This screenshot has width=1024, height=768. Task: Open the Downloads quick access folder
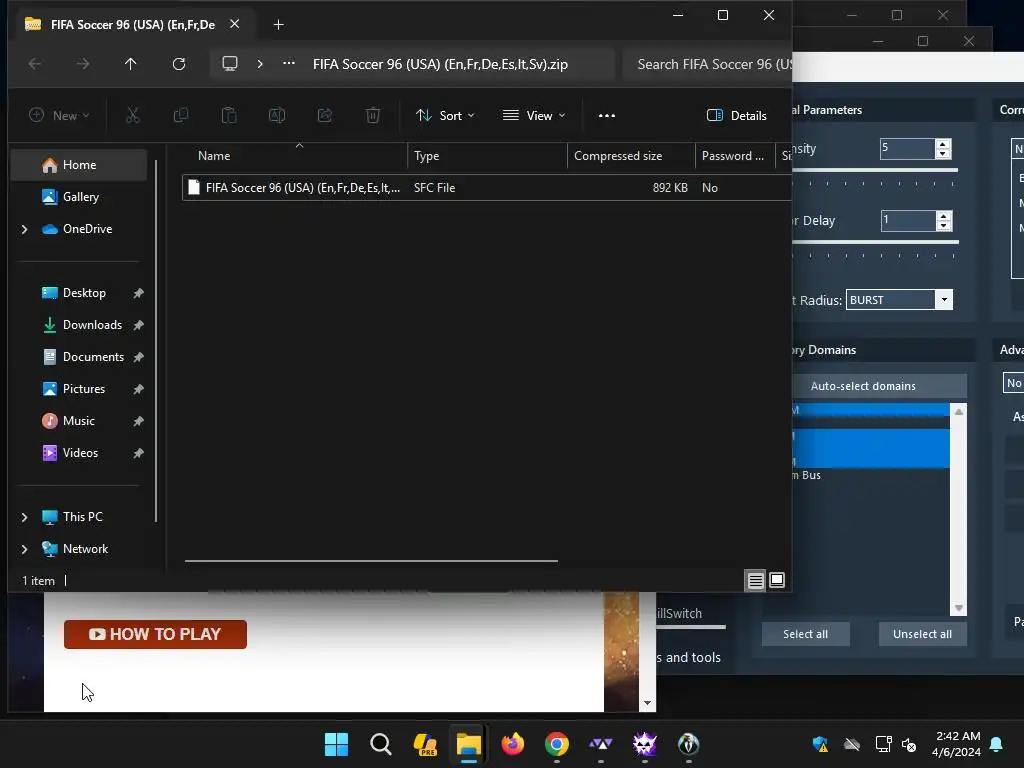[x=92, y=325]
